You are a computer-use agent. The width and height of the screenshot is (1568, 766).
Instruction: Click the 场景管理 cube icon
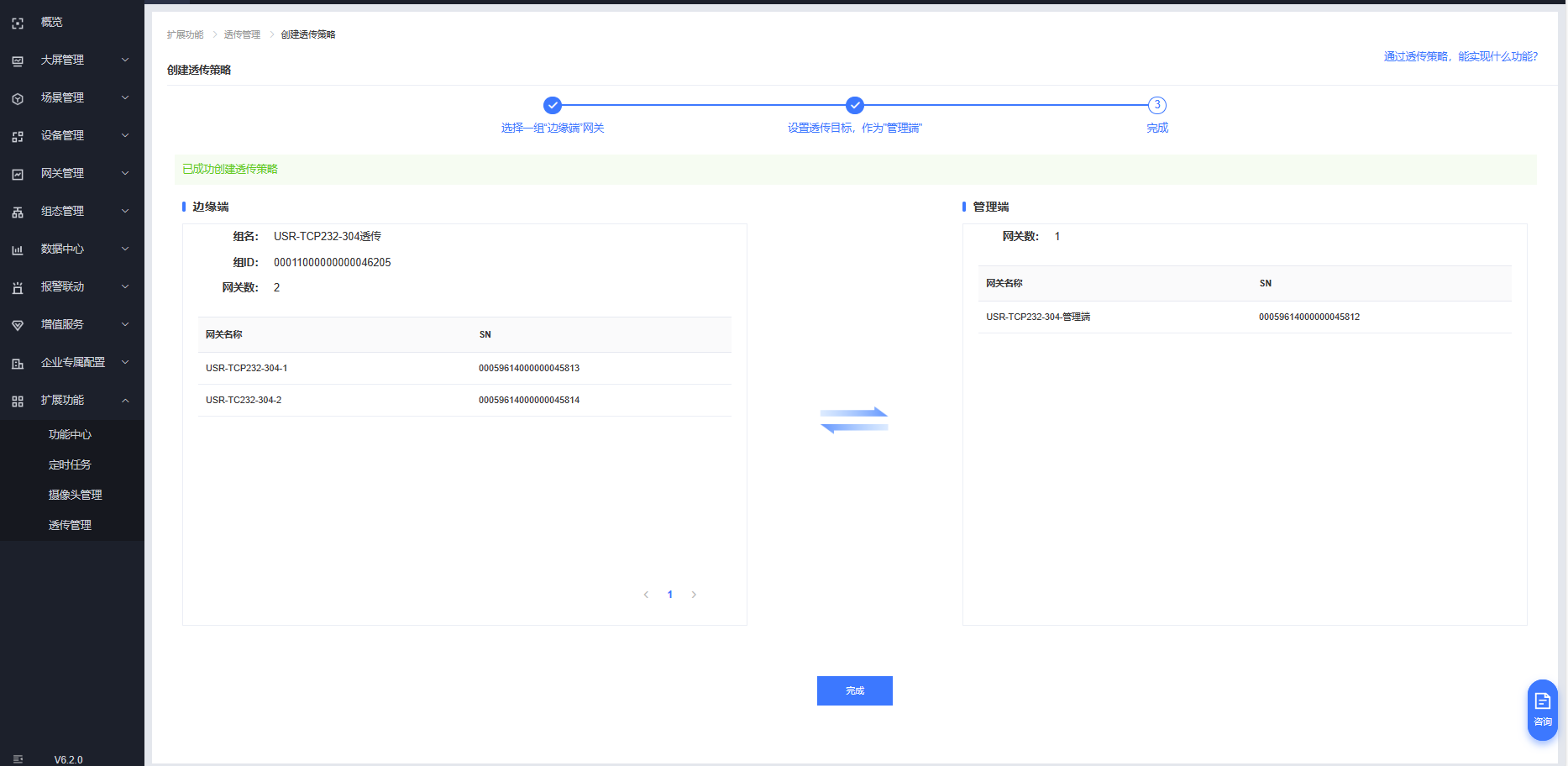click(18, 98)
